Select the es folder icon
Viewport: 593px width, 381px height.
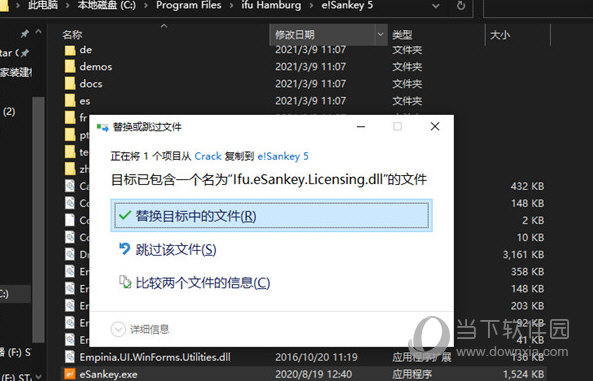click(x=70, y=101)
